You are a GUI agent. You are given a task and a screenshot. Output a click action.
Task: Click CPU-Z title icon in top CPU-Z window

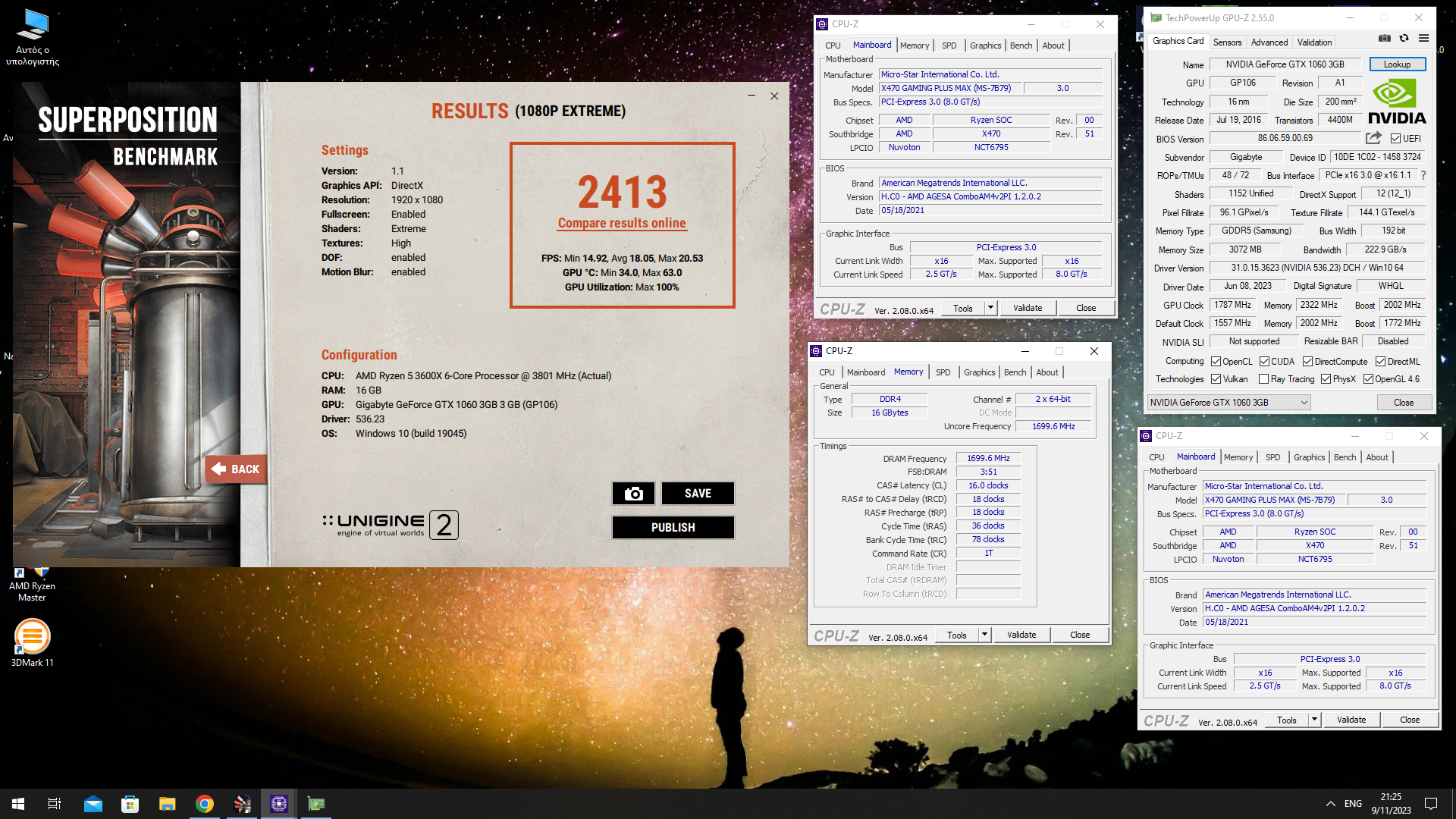(x=822, y=24)
